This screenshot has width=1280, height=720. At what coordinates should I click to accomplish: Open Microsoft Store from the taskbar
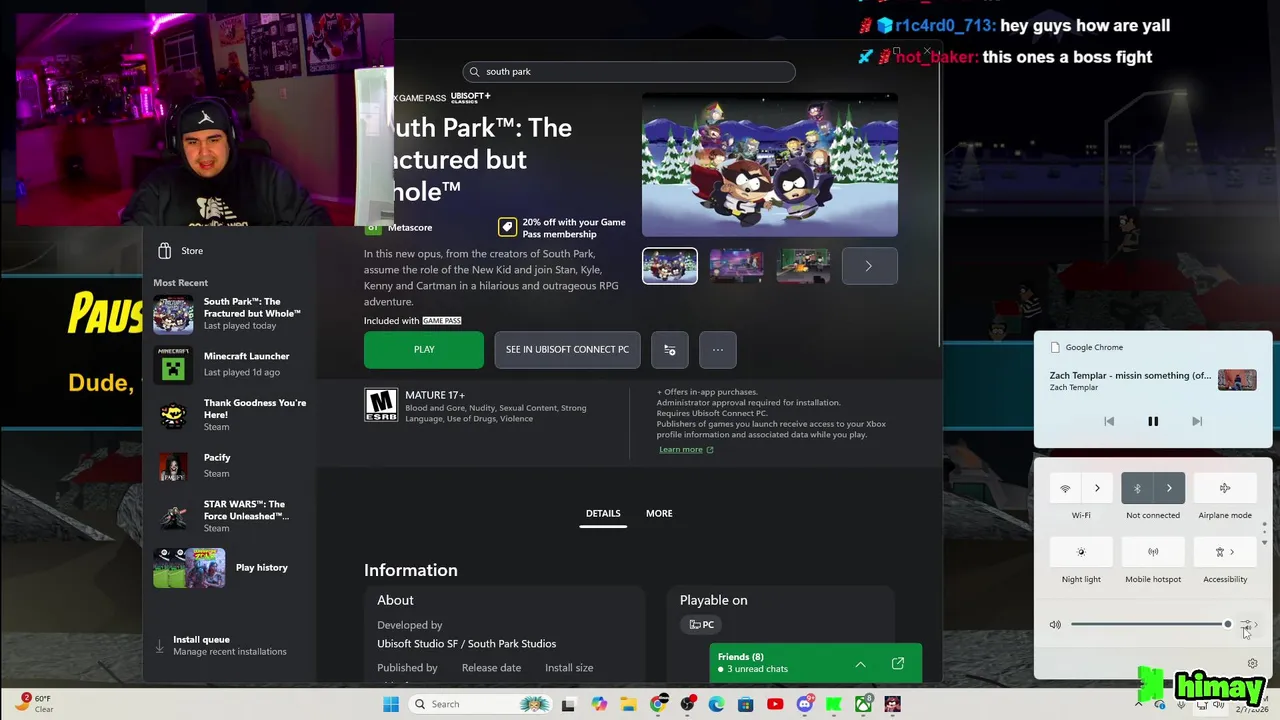pyautogui.click(x=746, y=704)
